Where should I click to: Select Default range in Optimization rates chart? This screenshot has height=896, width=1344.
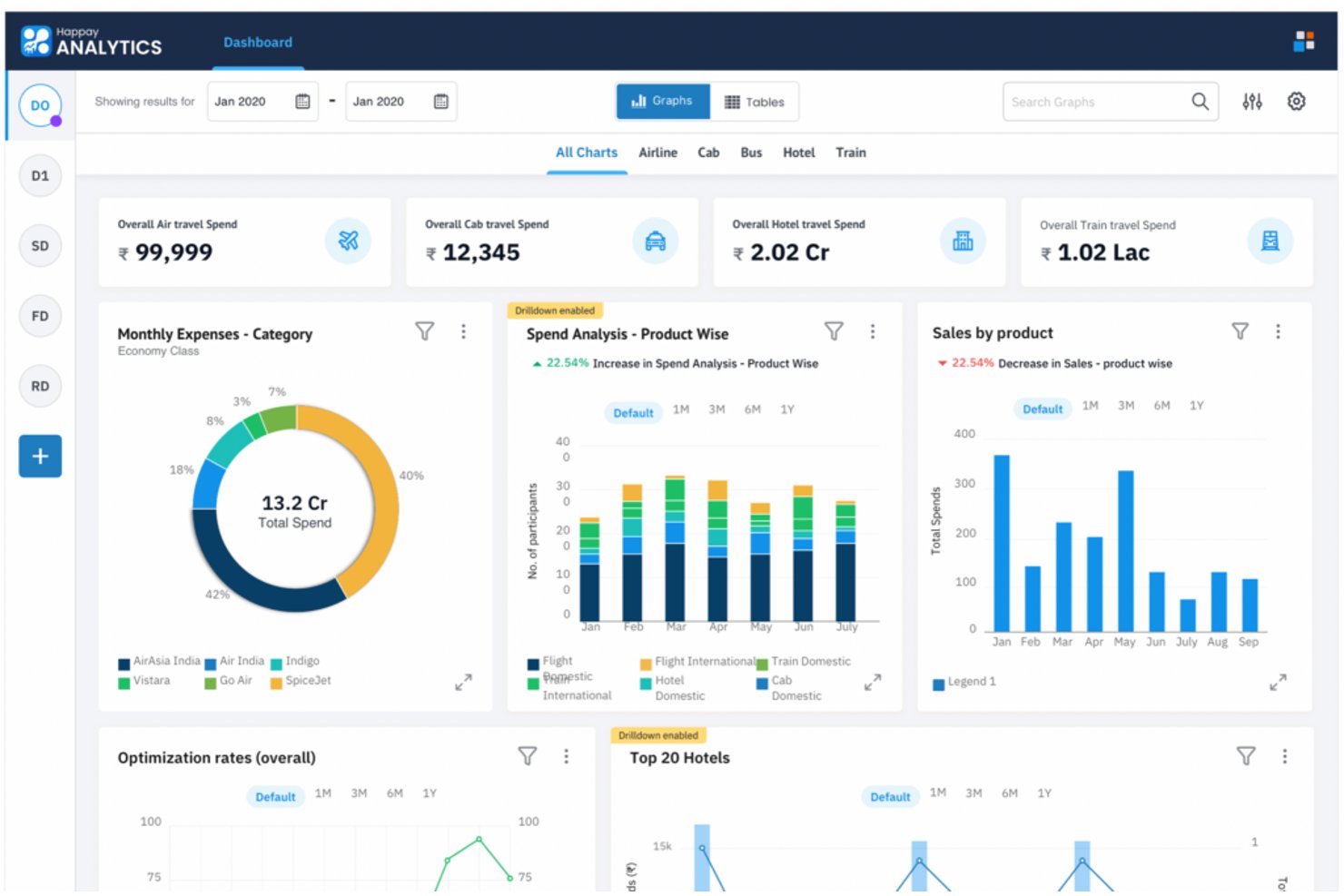275,796
